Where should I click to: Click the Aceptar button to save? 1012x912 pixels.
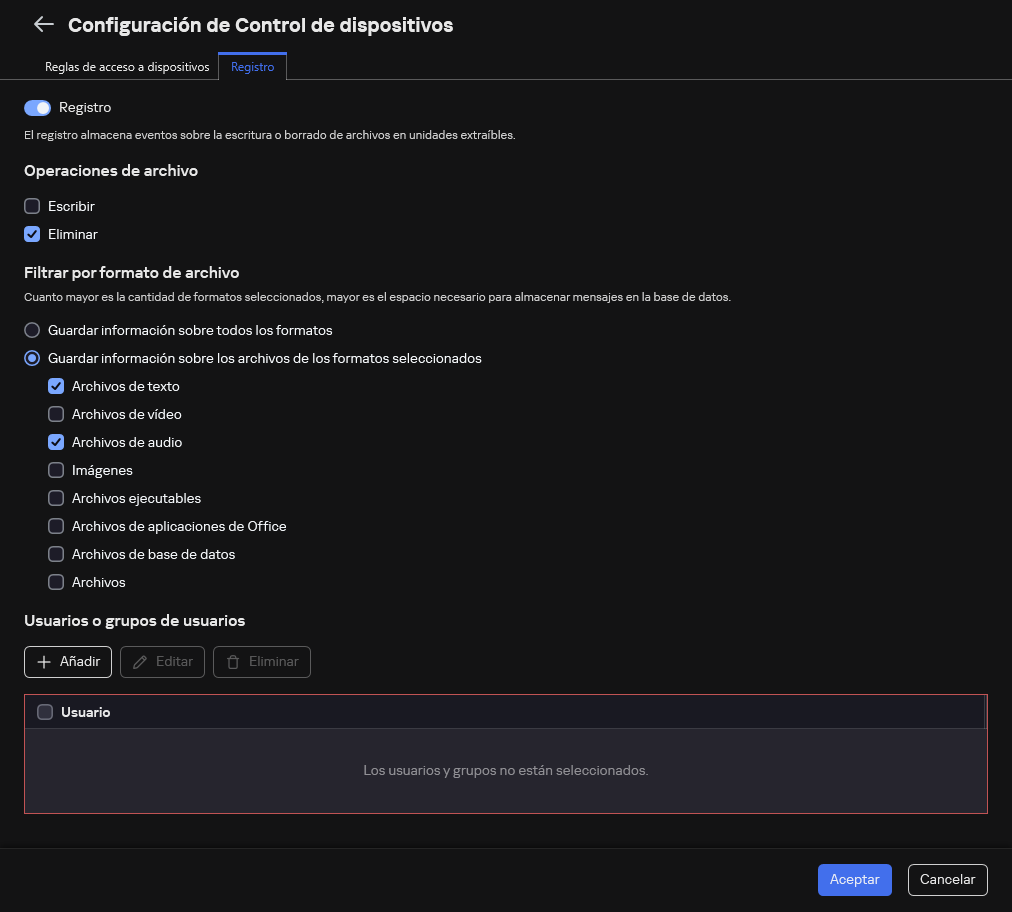854,880
